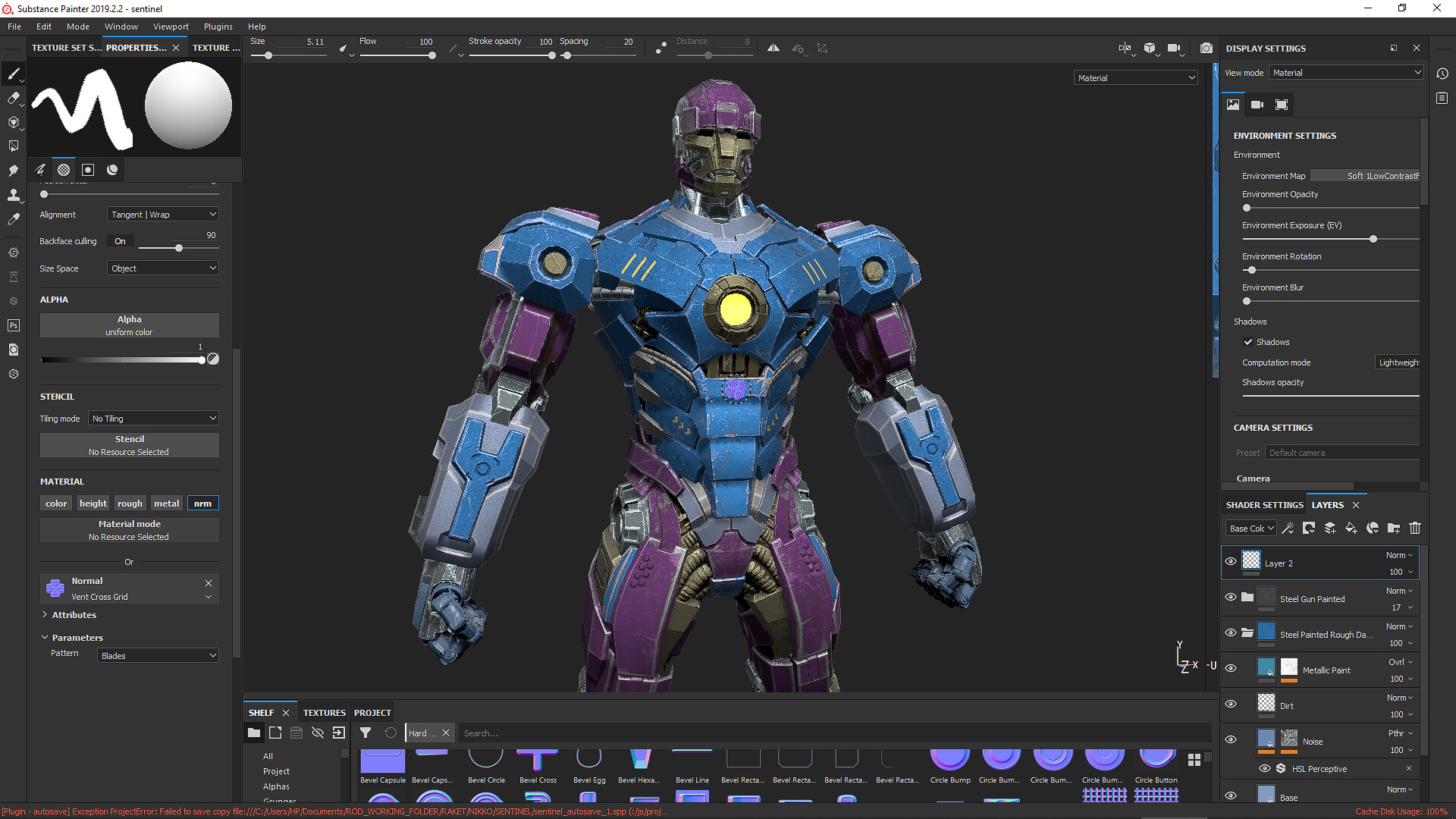The width and height of the screenshot is (1456, 819).
Task: Click the Stencil resource selection button
Action: [129, 444]
